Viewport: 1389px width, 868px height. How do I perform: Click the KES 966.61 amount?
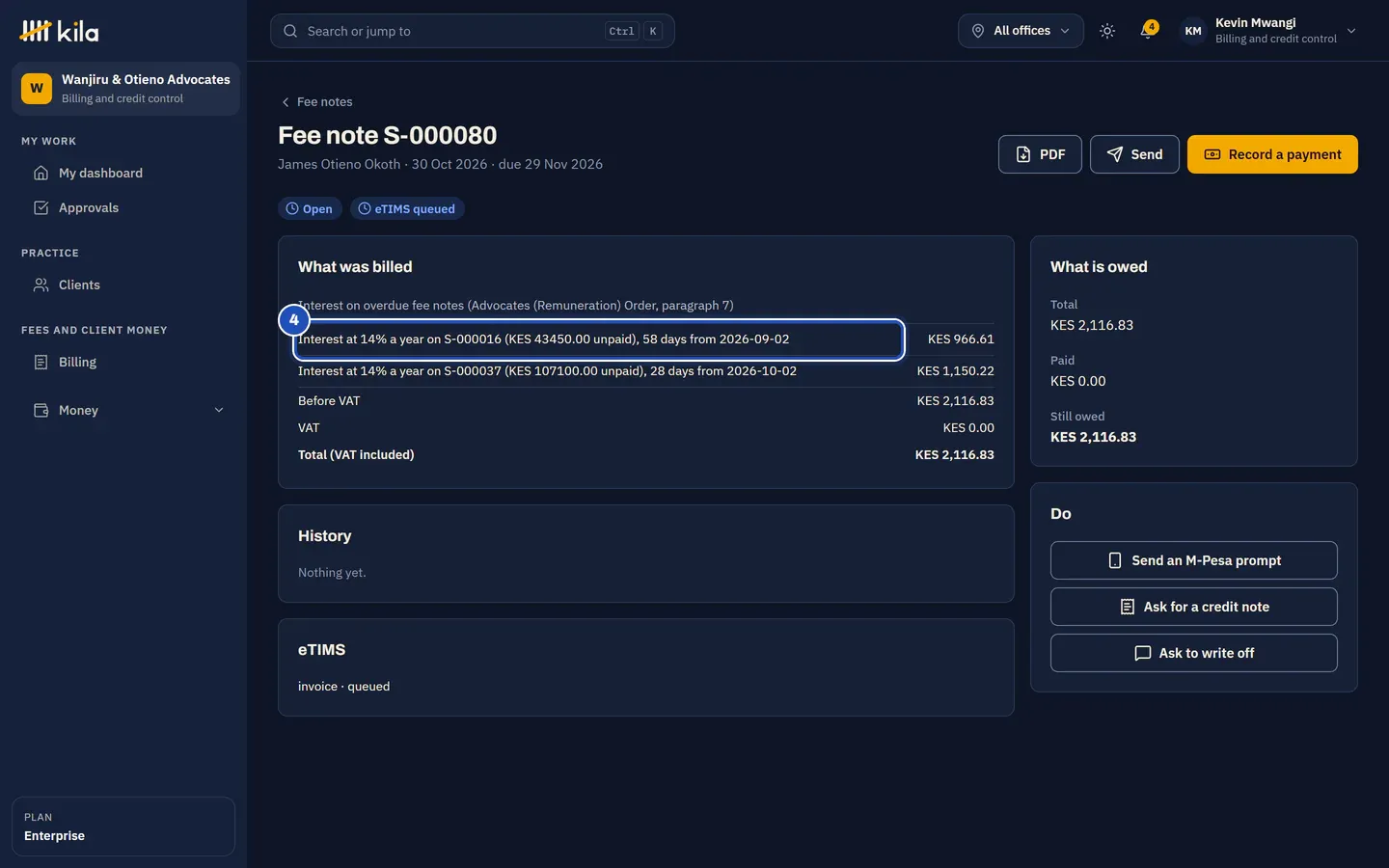coord(961,339)
